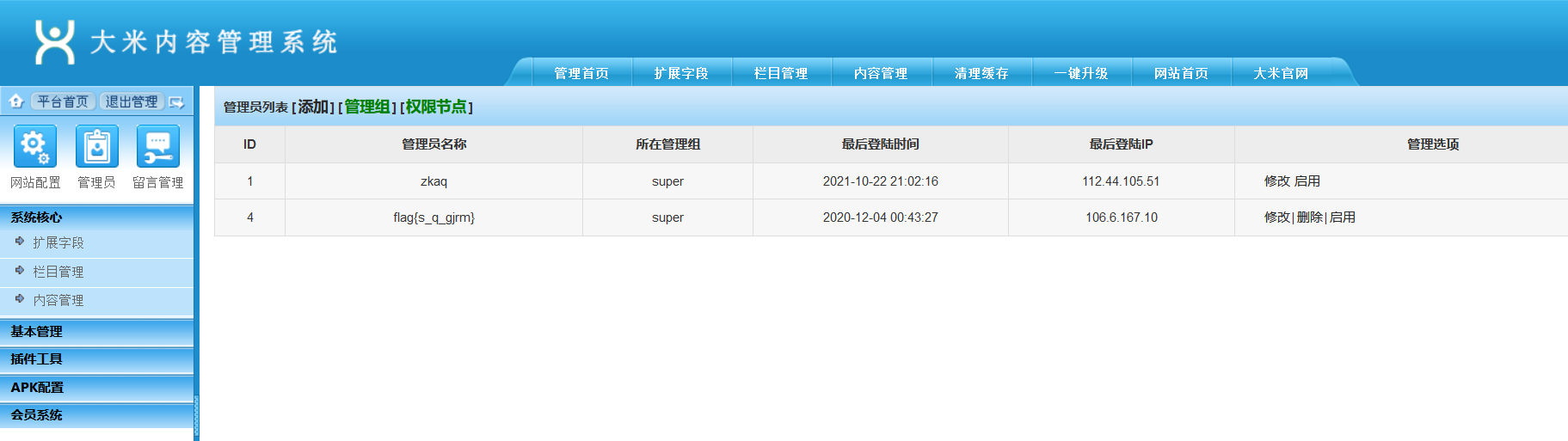This screenshot has width=1568, height=441.
Task: Click 启用 for admin zkaq
Action: click(1307, 181)
